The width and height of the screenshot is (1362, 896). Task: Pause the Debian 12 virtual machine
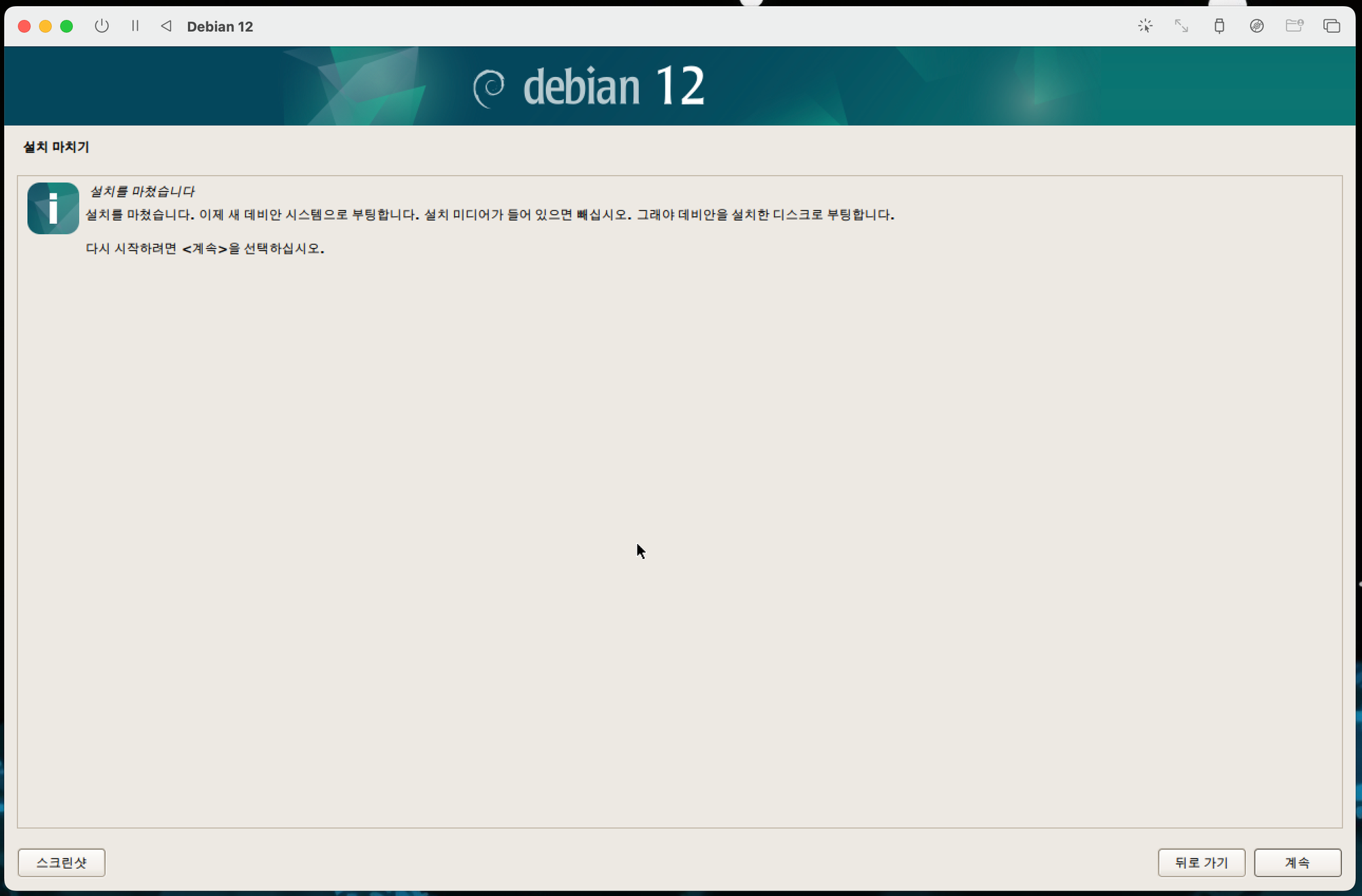135,26
